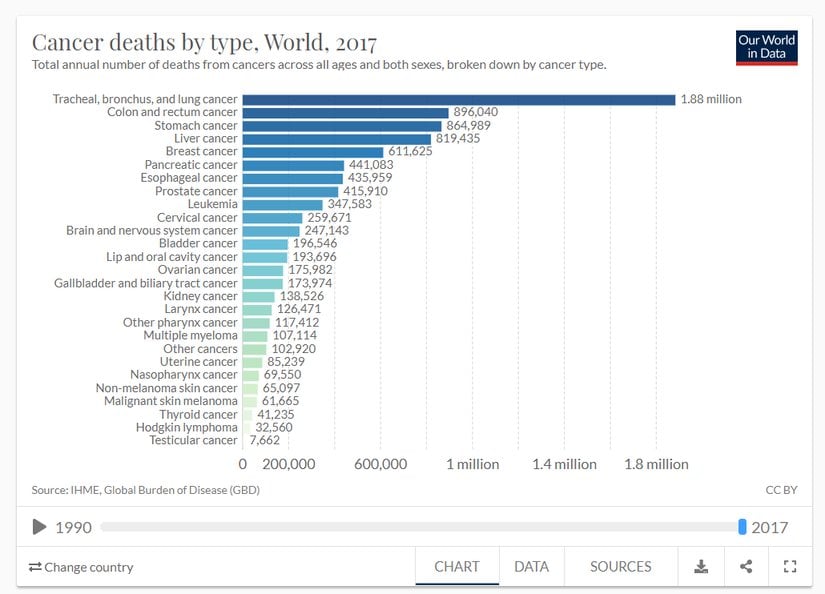This screenshot has height=594, width=825.
Task: Click the CC BY license link
Action: click(780, 490)
